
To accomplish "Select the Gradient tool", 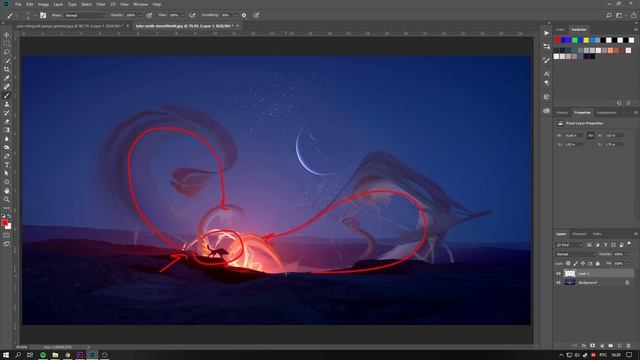I will pyautogui.click(x=7, y=130).
